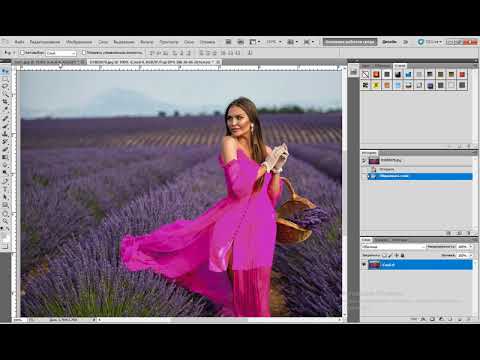Screen dimensions: 480x360
Task: Click the delete layer trash icon
Action: [x=469, y=319]
